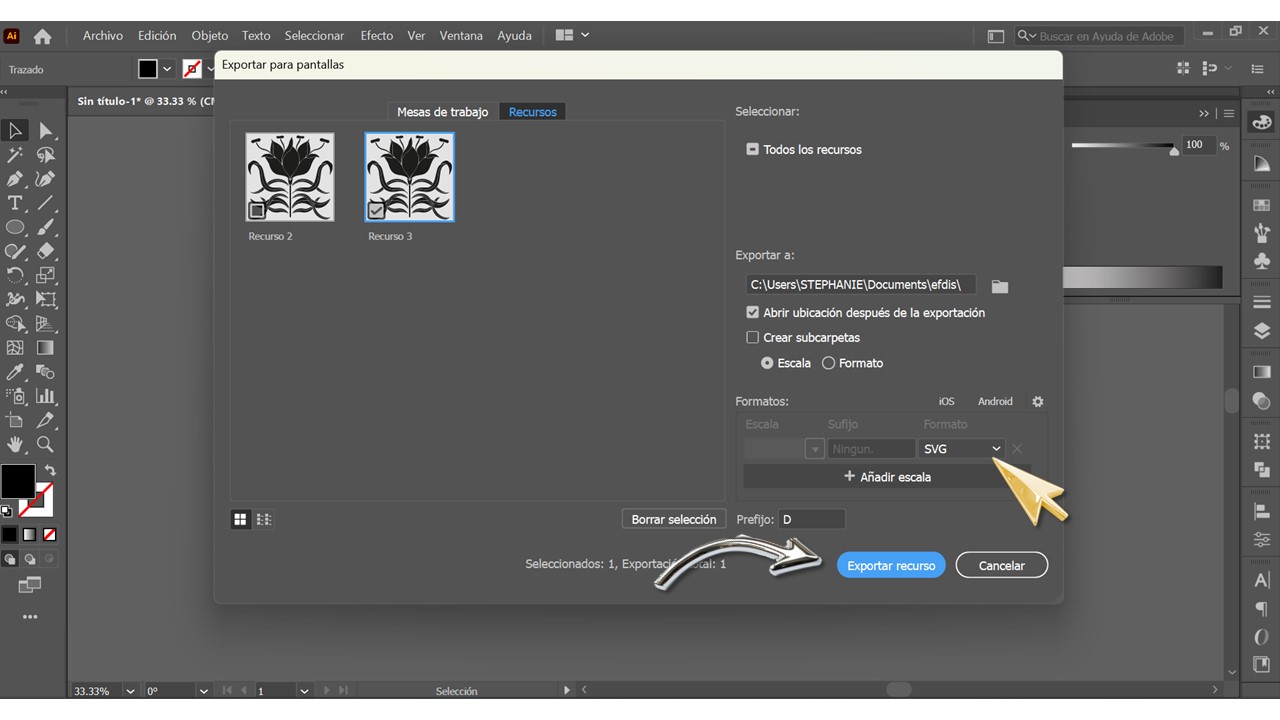Image resolution: width=1280 pixels, height=720 pixels.
Task: Click the black fill color swatch
Action: click(17, 481)
